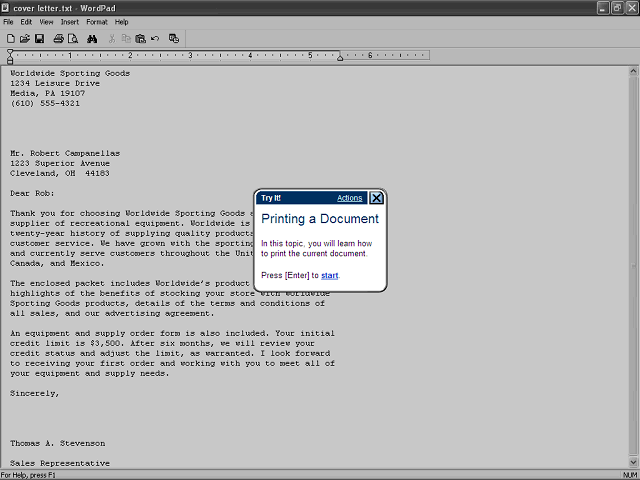
Task: Close the Try It popup with its X button
Action: pyautogui.click(x=376, y=198)
